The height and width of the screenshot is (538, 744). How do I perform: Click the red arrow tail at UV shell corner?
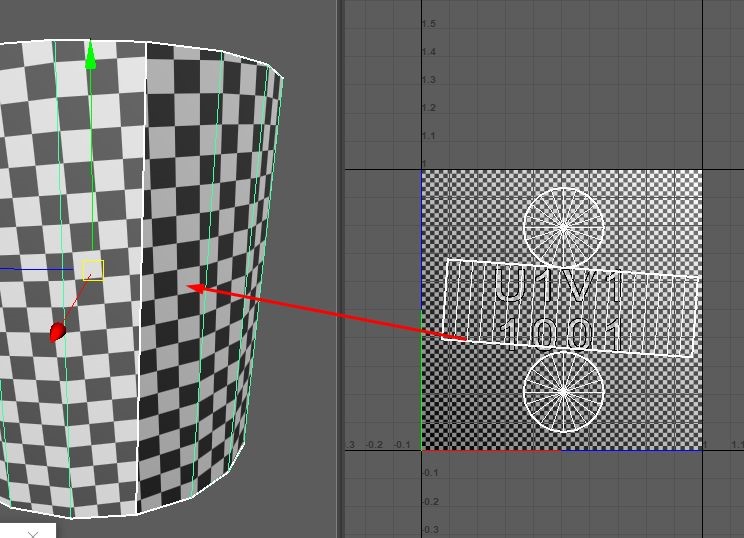pos(453,337)
